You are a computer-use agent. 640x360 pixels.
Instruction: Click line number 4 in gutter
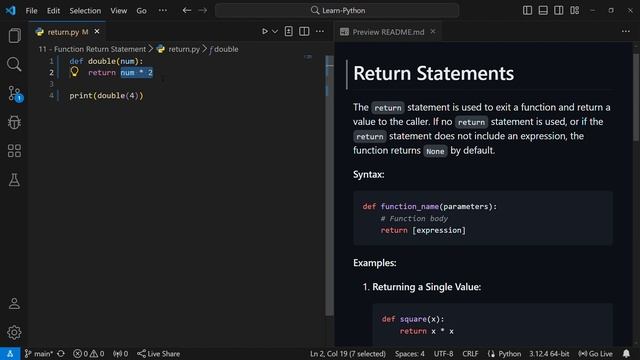click(x=51, y=96)
